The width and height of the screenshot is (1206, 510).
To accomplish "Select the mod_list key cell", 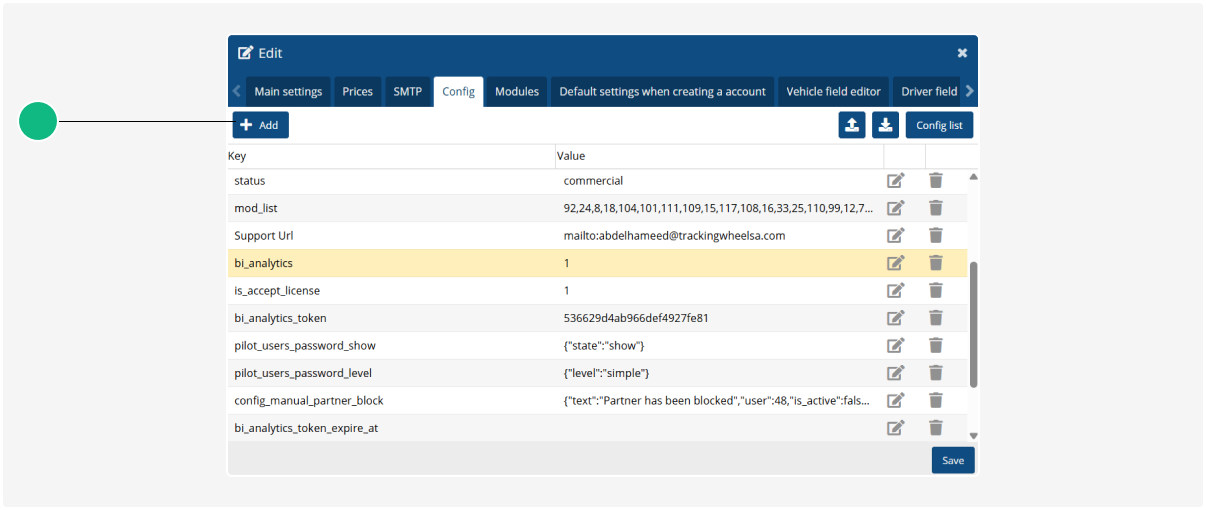I will (391, 208).
